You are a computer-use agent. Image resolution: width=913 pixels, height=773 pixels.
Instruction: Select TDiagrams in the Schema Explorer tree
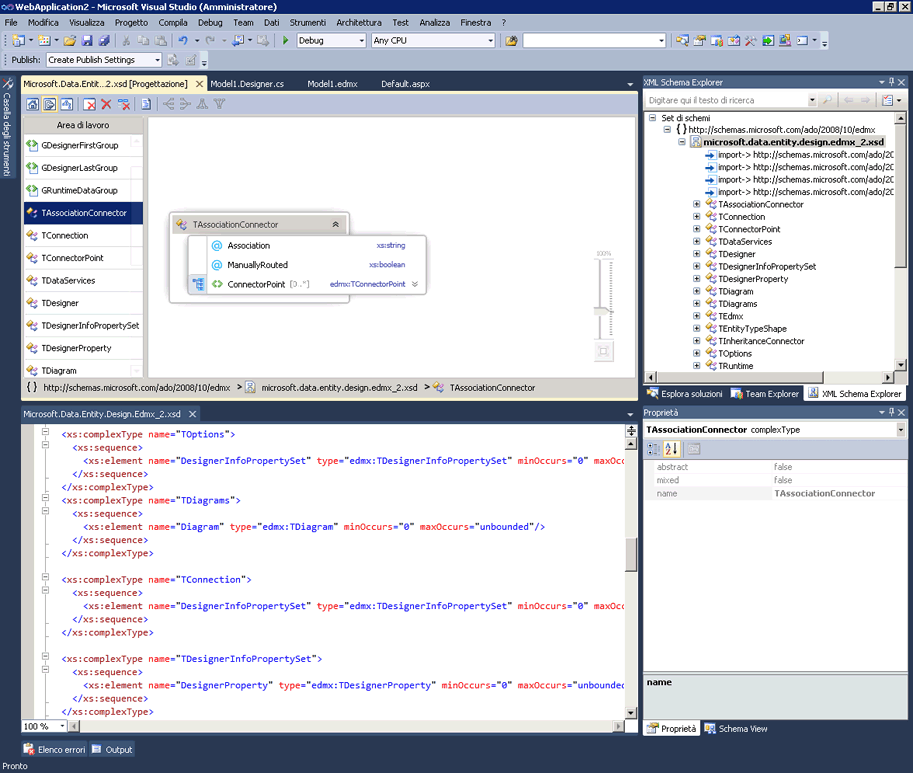(x=737, y=304)
